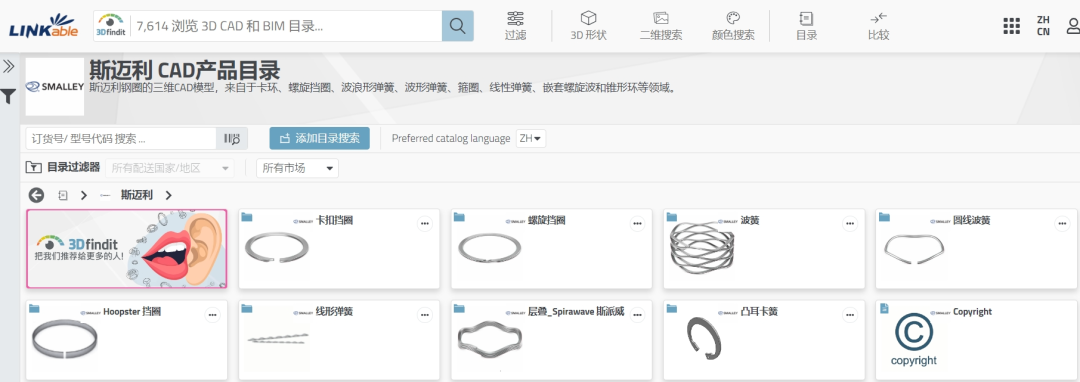
Task: Focus the main 3D CAD catalog search box
Action: pyautogui.click(x=285, y=26)
